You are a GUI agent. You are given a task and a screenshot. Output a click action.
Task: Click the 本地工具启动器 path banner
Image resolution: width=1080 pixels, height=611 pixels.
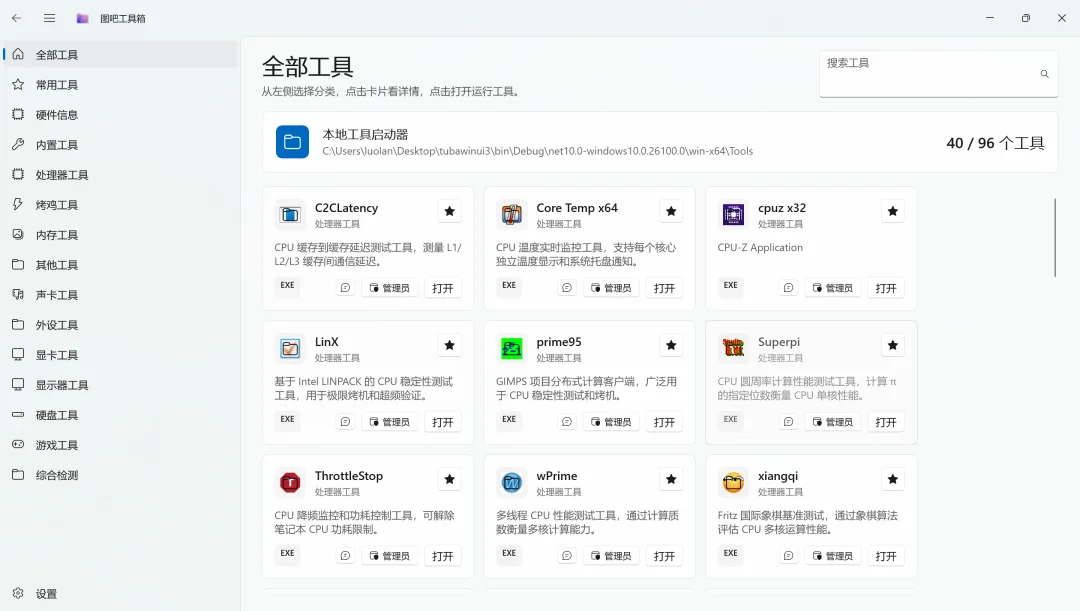[x=660, y=142]
